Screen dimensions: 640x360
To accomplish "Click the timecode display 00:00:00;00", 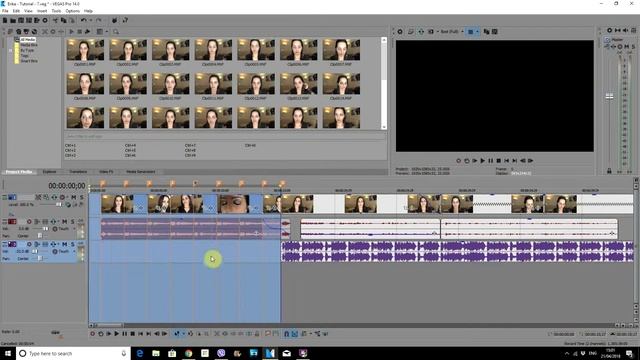I will (x=67, y=186).
